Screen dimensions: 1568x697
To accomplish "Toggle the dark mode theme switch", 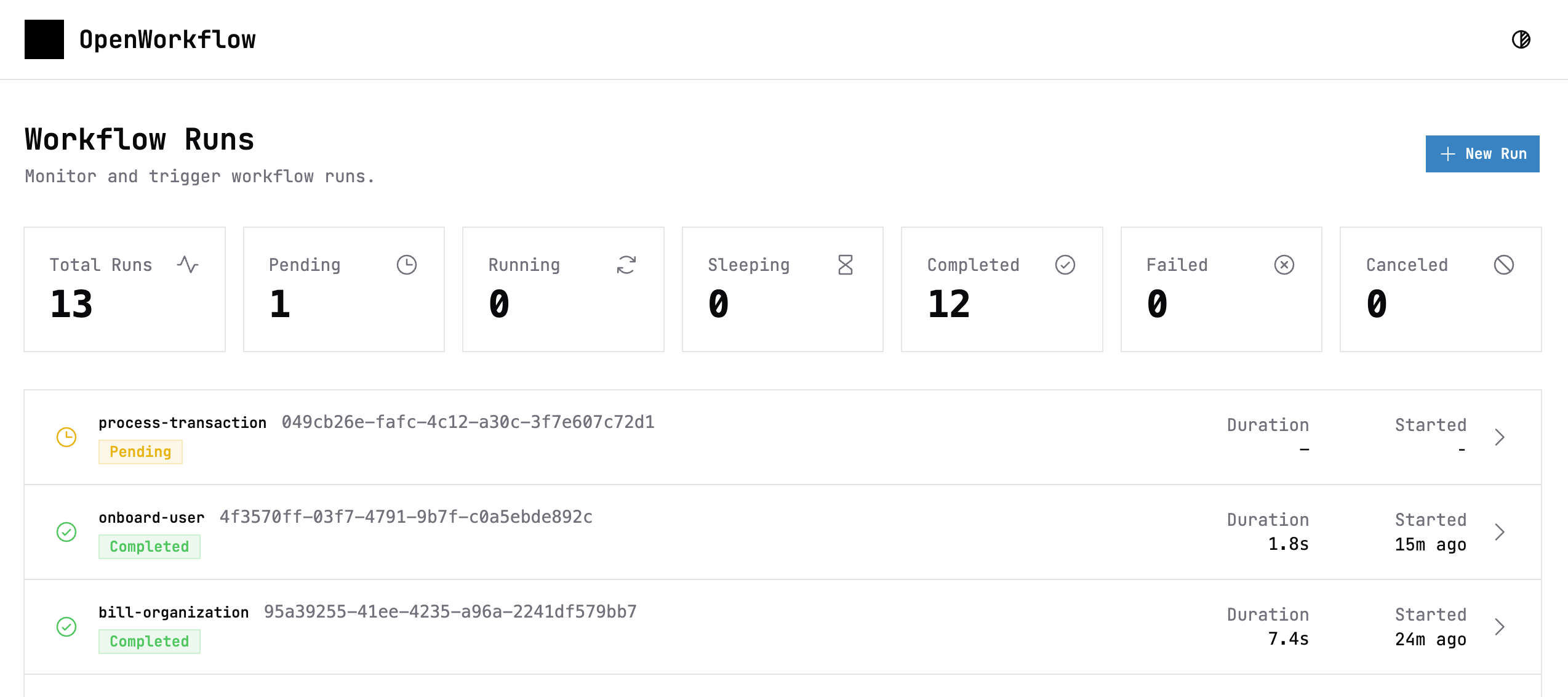I will point(1521,40).
